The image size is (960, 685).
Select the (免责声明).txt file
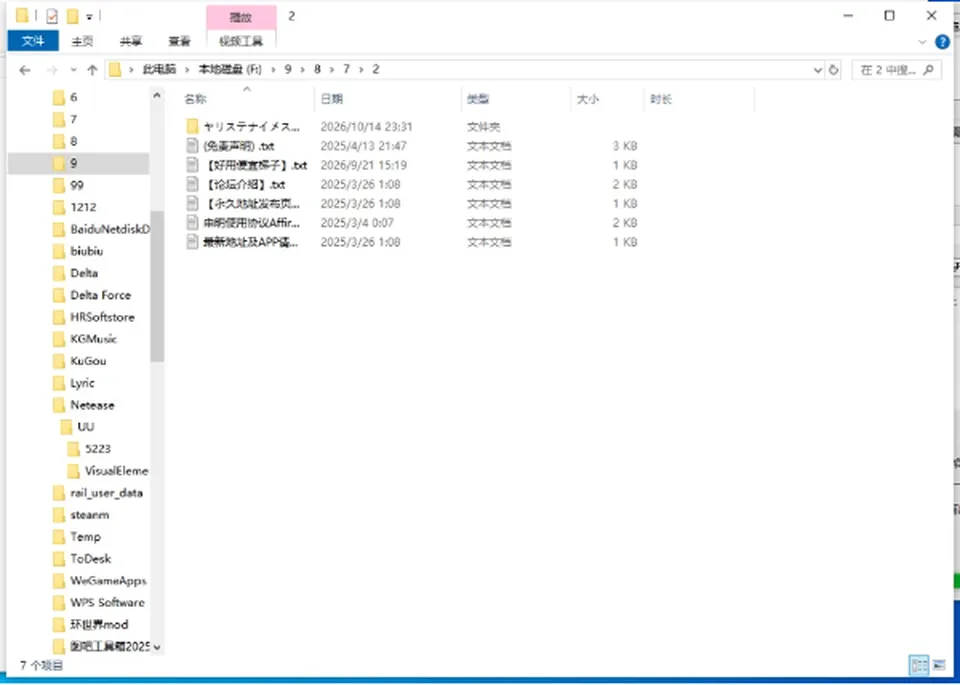pyautogui.click(x=238, y=146)
